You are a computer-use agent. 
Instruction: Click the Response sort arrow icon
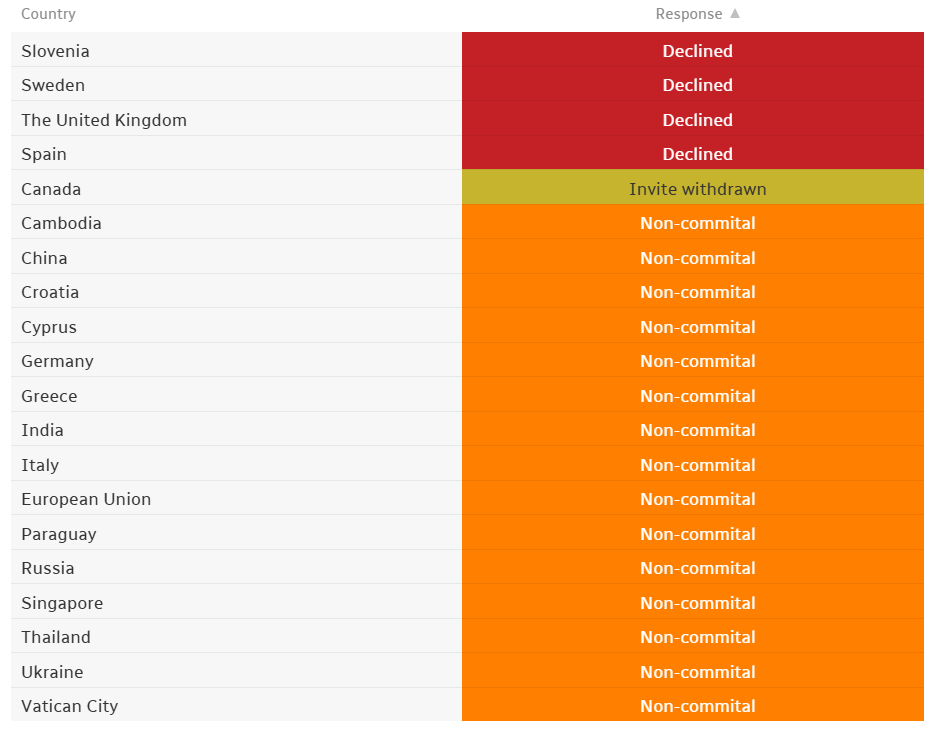[x=735, y=14]
